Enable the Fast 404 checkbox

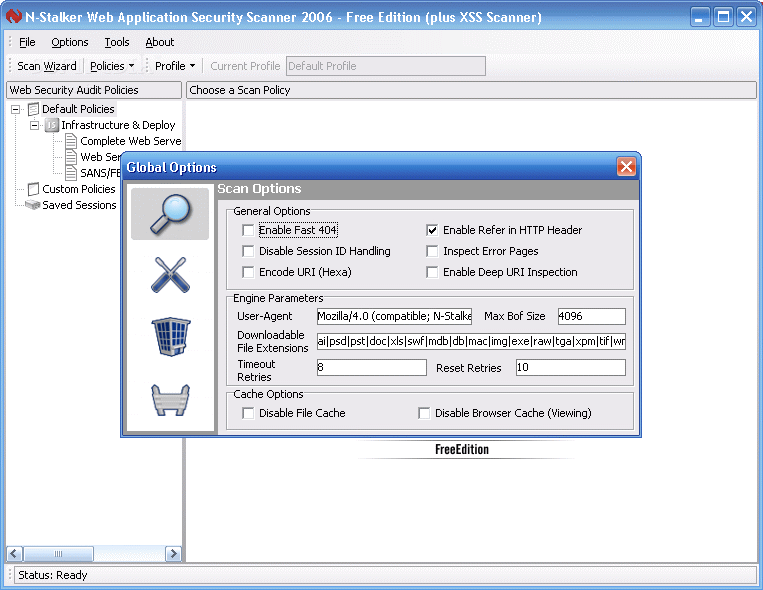pyautogui.click(x=248, y=230)
